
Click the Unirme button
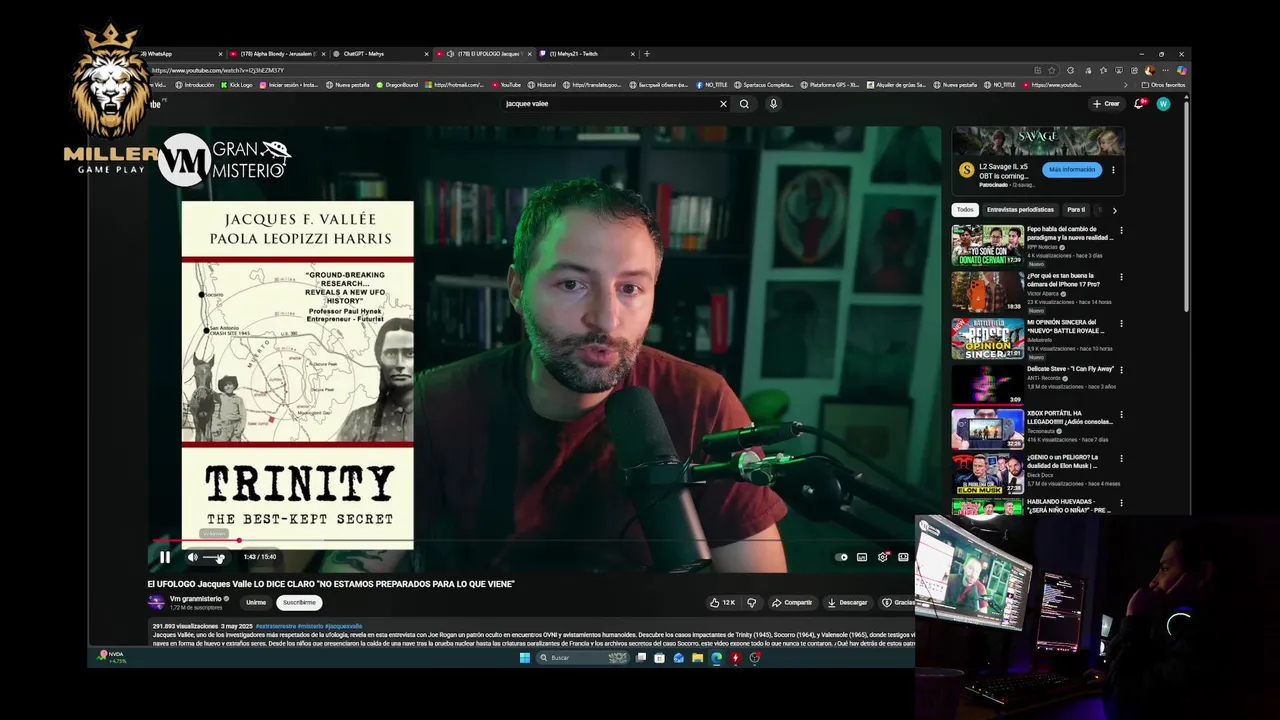coord(256,602)
